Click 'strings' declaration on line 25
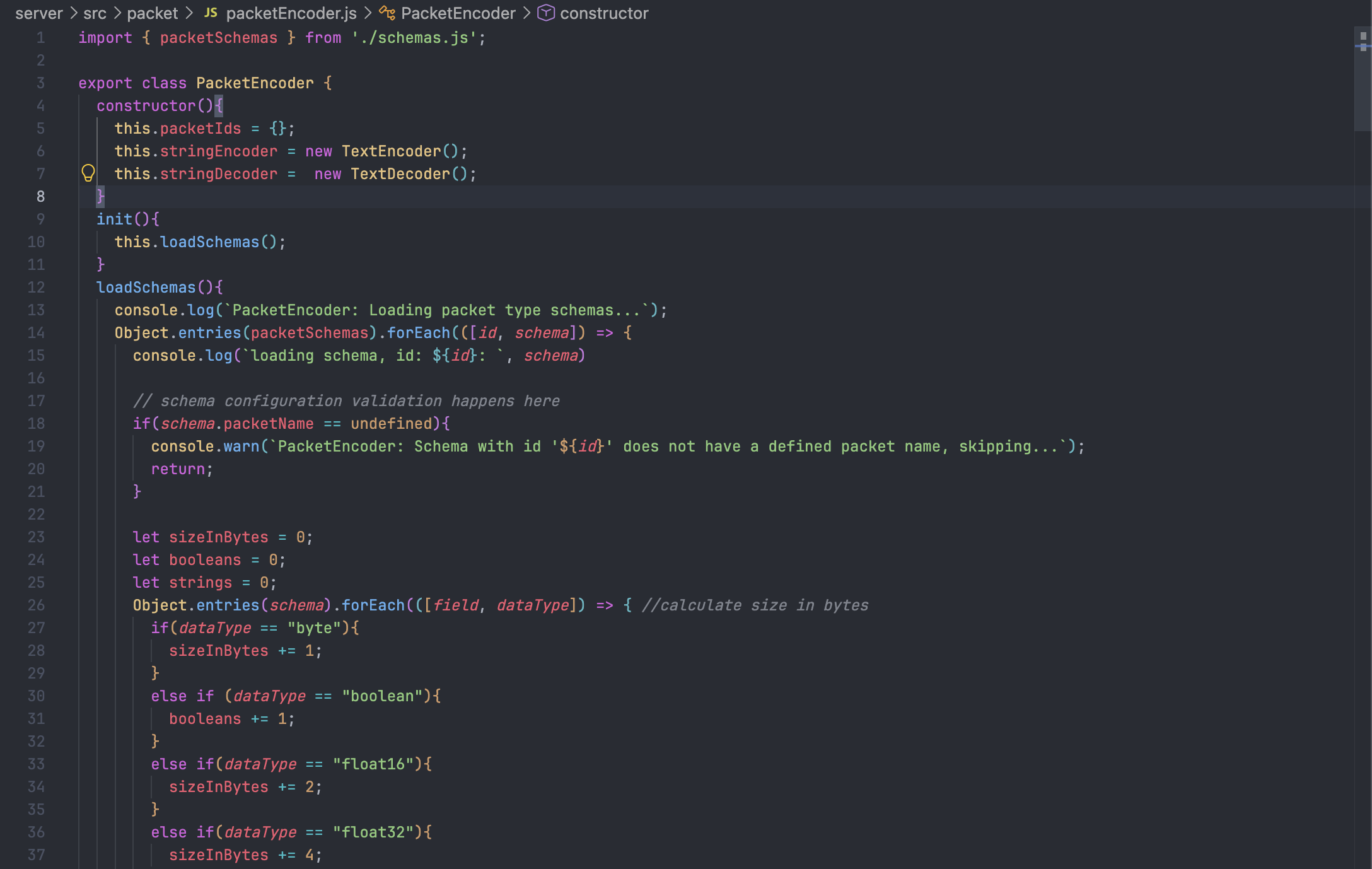Screen dimensions: 1372x869 pos(201,583)
